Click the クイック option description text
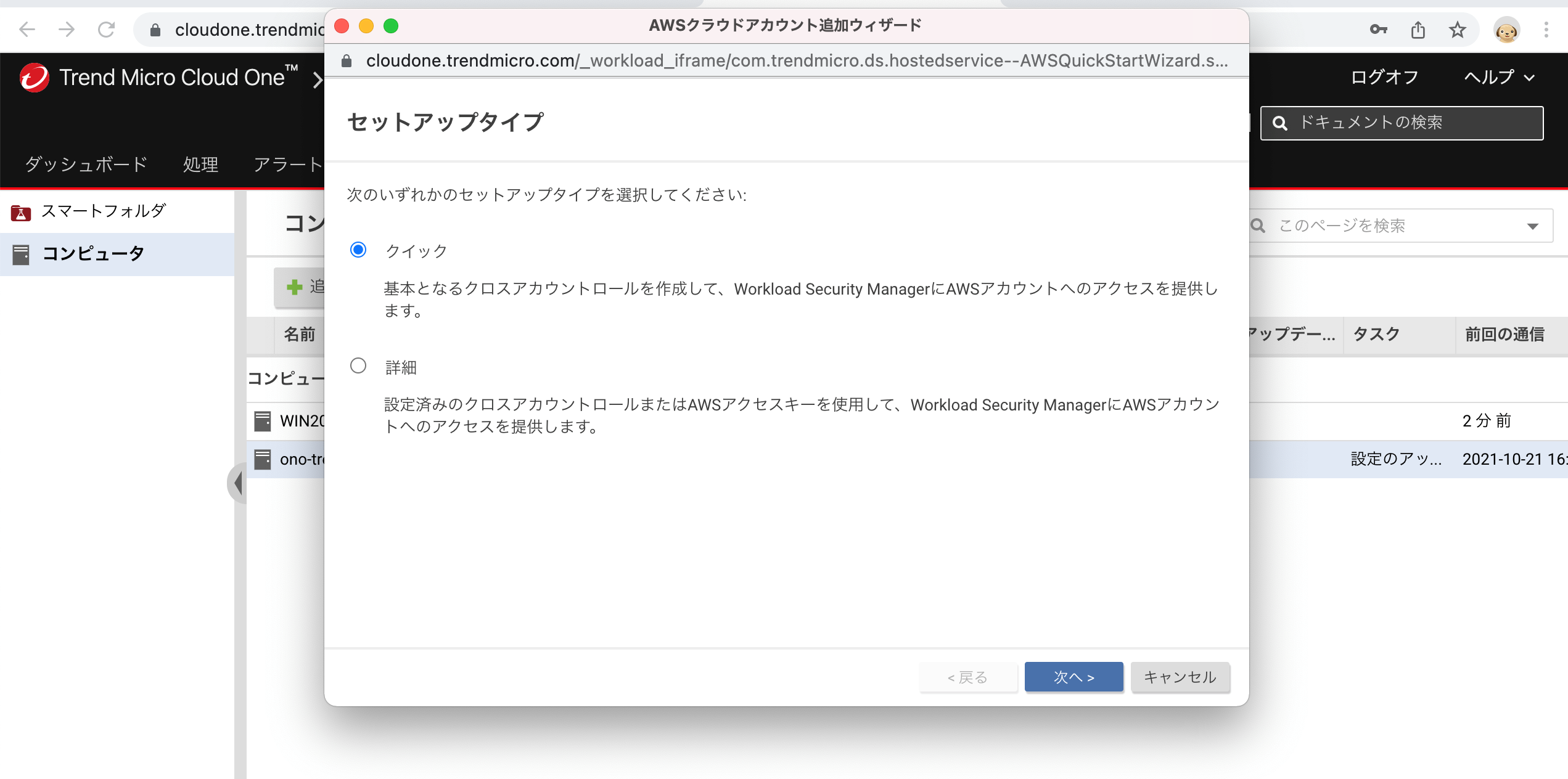This screenshot has width=1568, height=779. click(800, 300)
